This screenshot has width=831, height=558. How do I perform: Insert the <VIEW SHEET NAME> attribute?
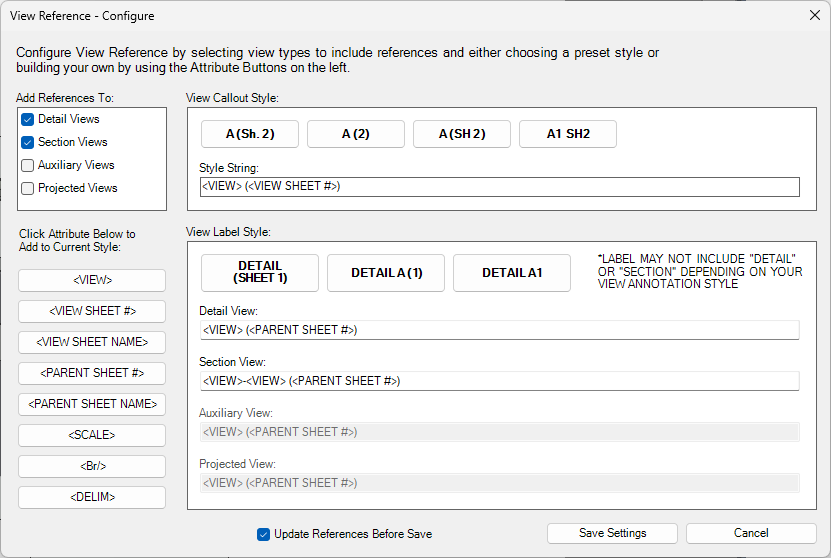(92, 342)
